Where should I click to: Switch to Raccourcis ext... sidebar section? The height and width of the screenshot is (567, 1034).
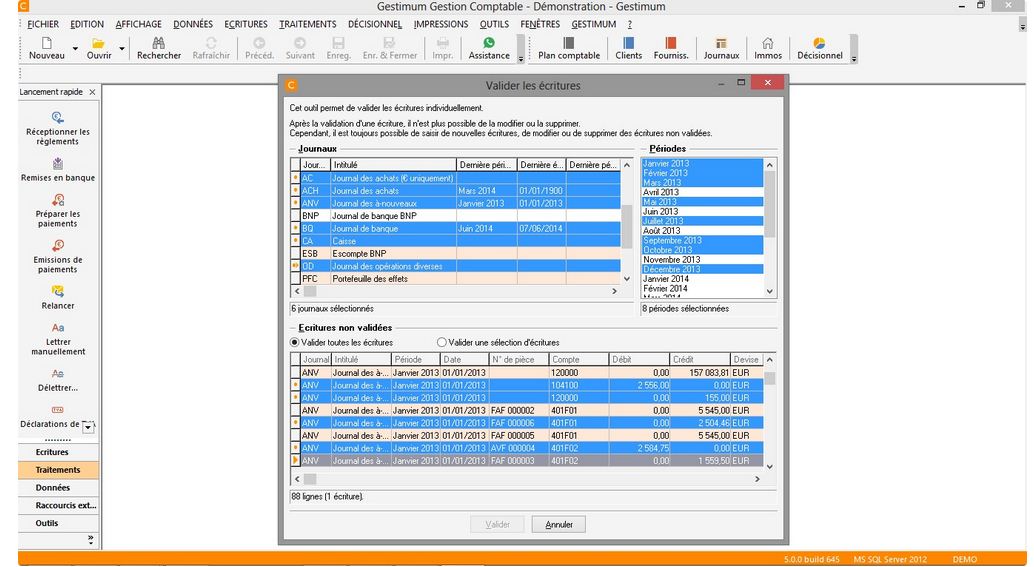[58, 506]
